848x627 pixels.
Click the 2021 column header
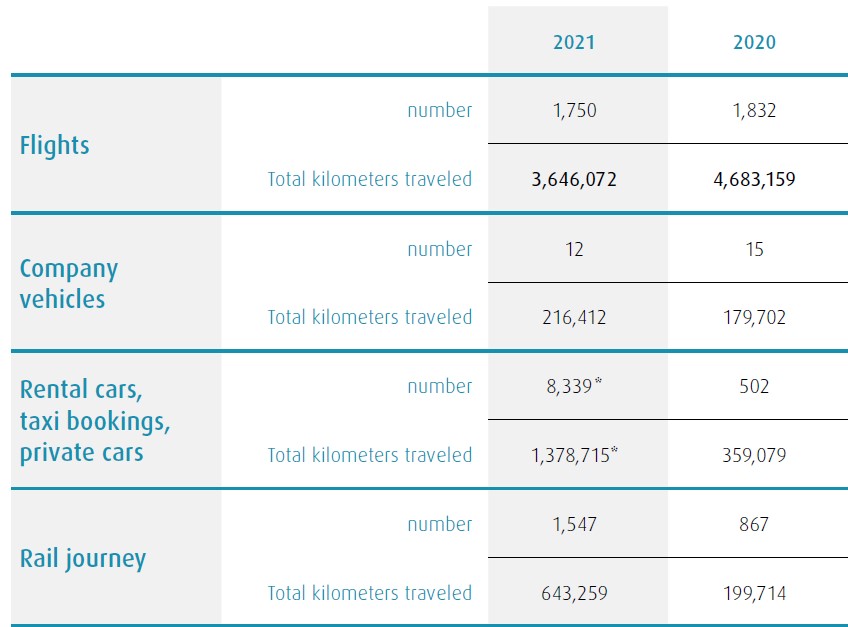click(x=574, y=42)
